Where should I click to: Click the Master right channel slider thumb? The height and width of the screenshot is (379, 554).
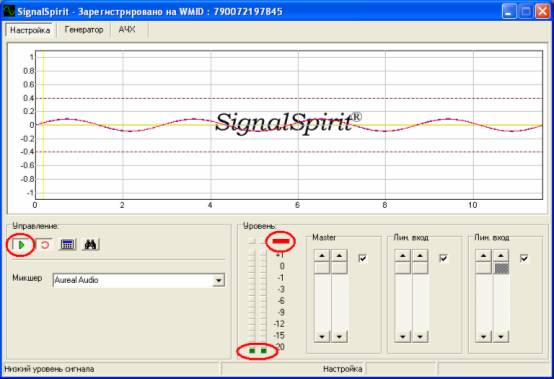339,268
